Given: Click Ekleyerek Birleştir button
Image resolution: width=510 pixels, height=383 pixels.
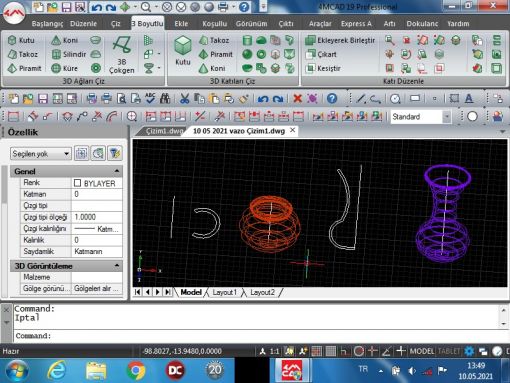Looking at the screenshot, I should [340, 40].
